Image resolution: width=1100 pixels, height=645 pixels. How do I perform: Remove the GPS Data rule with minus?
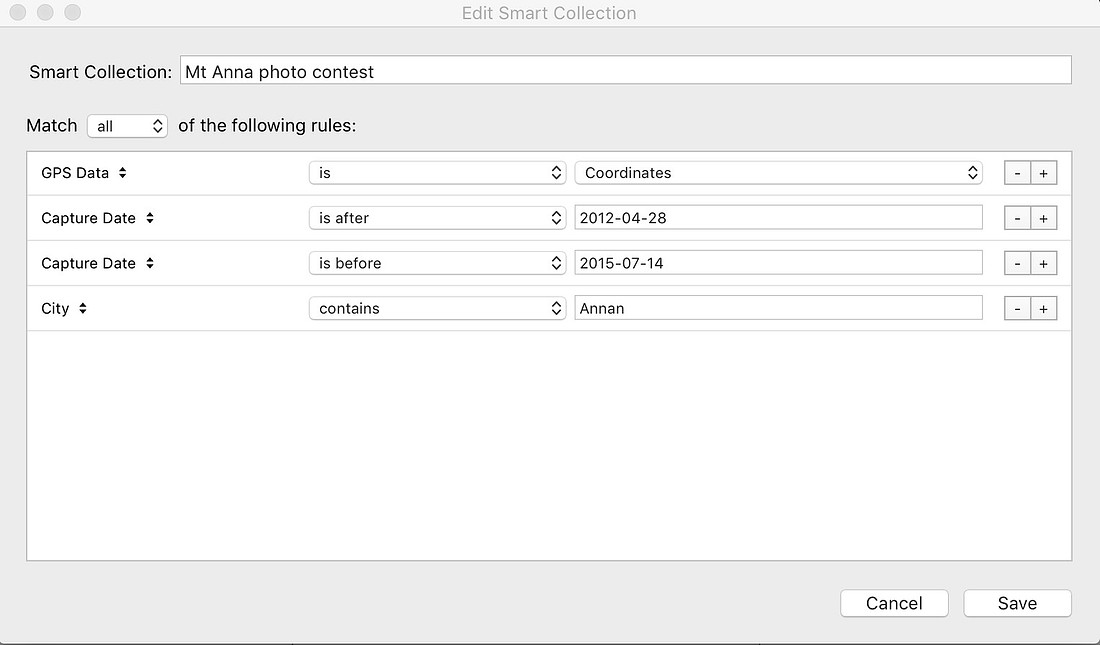tap(1017, 173)
